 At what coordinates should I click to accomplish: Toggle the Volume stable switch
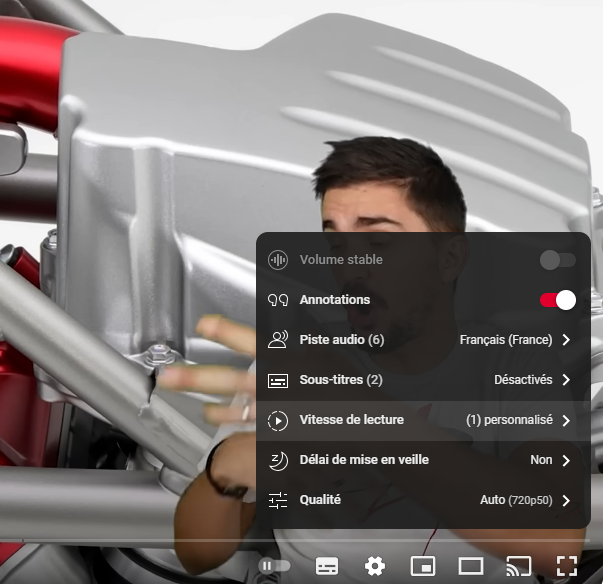pos(557,260)
